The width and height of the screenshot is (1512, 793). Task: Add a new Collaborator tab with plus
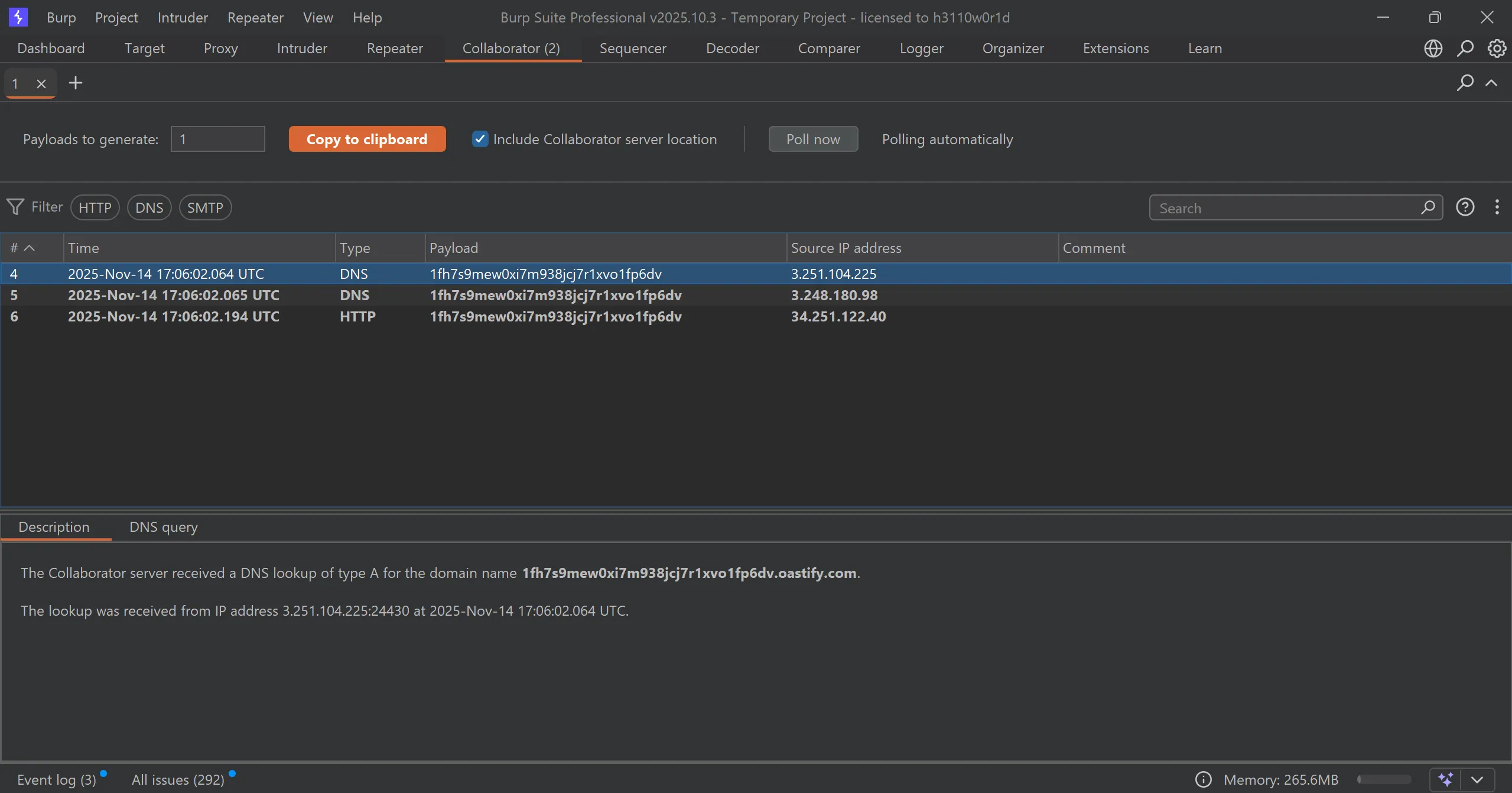click(x=76, y=83)
